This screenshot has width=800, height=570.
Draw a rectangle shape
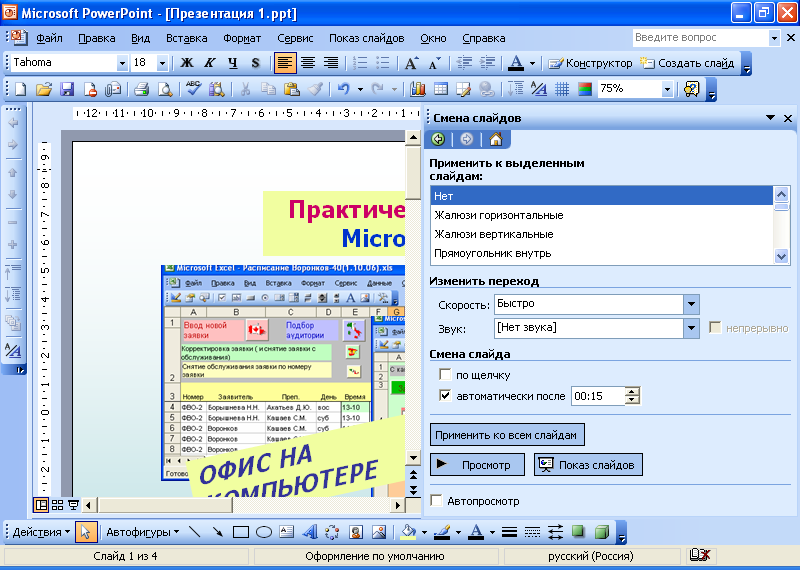[240, 532]
